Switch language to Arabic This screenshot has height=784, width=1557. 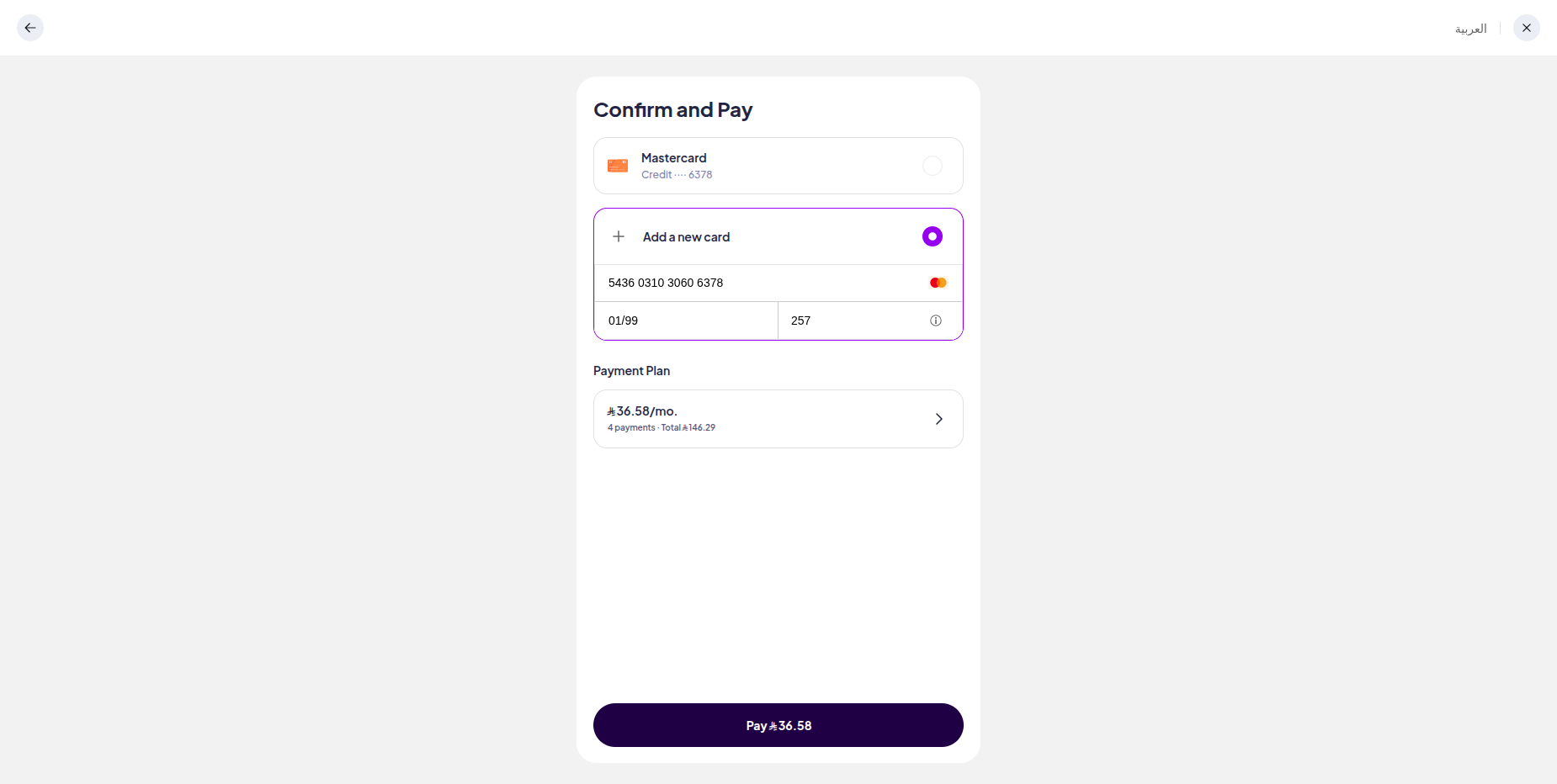[1470, 29]
